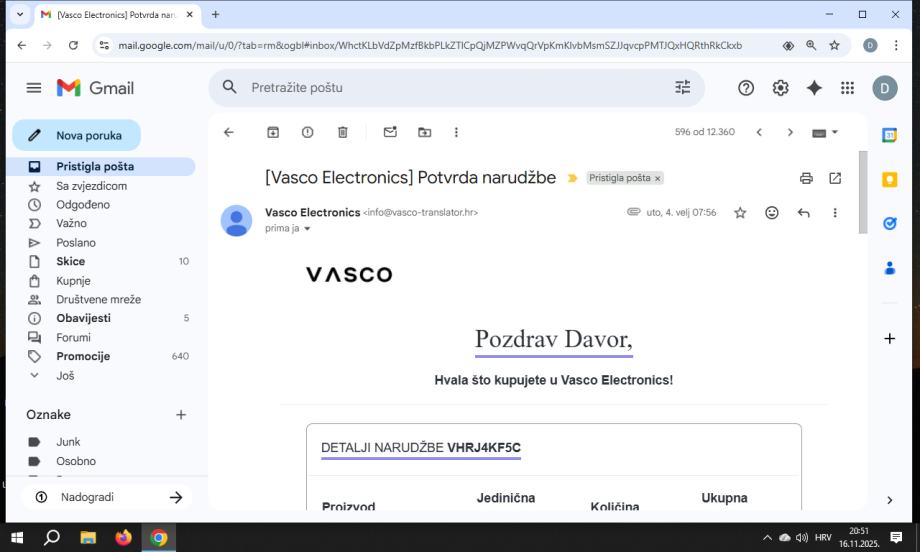Viewport: 920px width, 552px height.
Task: Expand recipient details next to prima ja
Action: (x=307, y=229)
